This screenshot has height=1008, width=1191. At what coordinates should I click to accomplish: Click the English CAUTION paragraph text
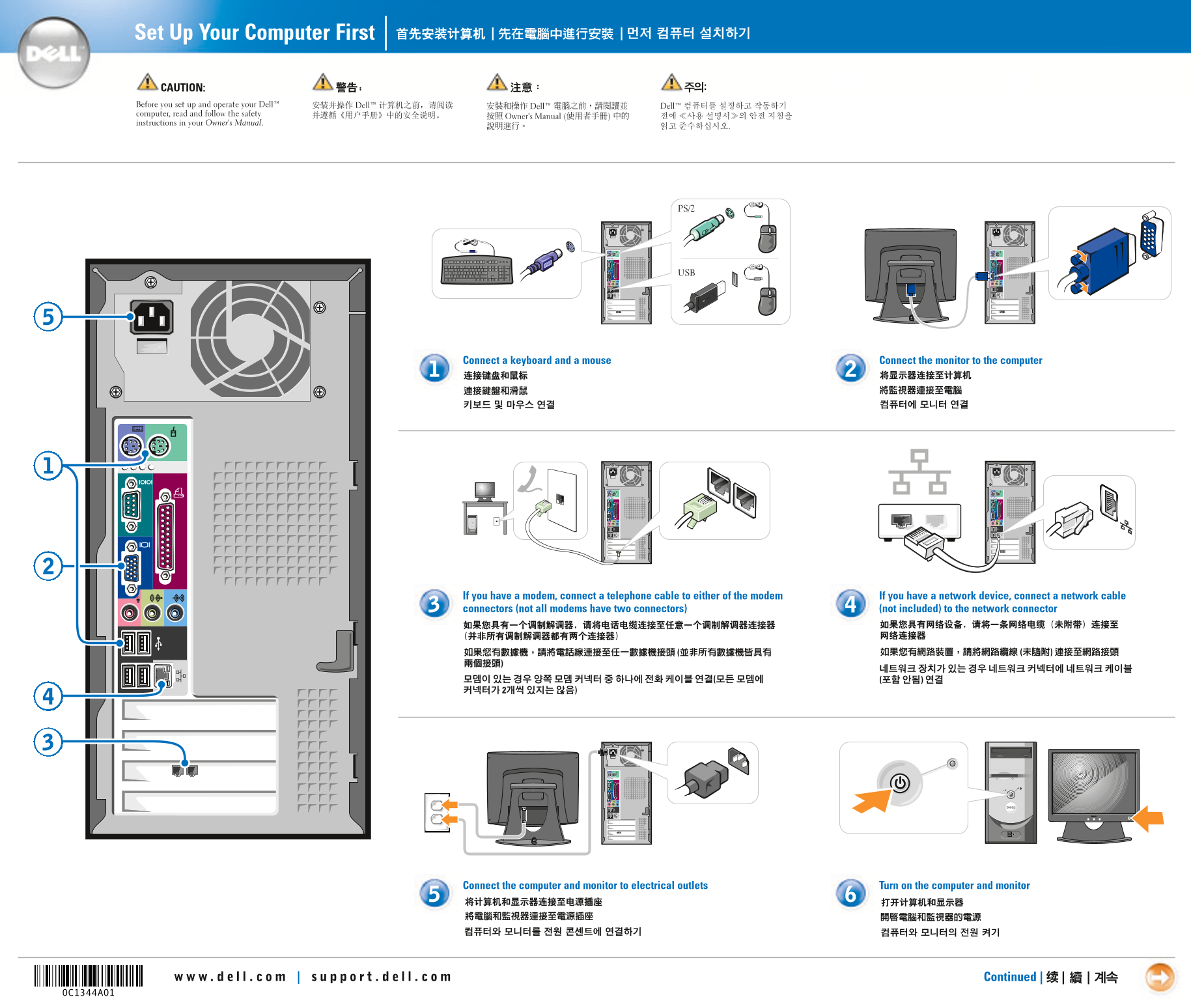click(x=207, y=113)
